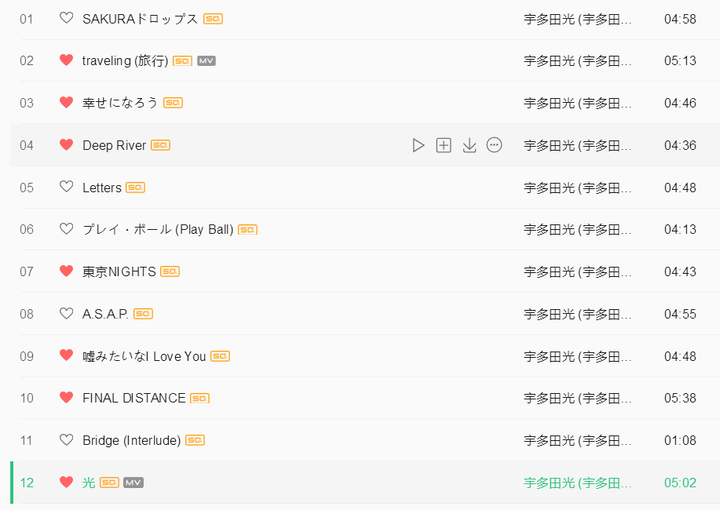Select song title FINAL DISTANCE
This screenshot has height=510, width=720.
tap(134, 398)
